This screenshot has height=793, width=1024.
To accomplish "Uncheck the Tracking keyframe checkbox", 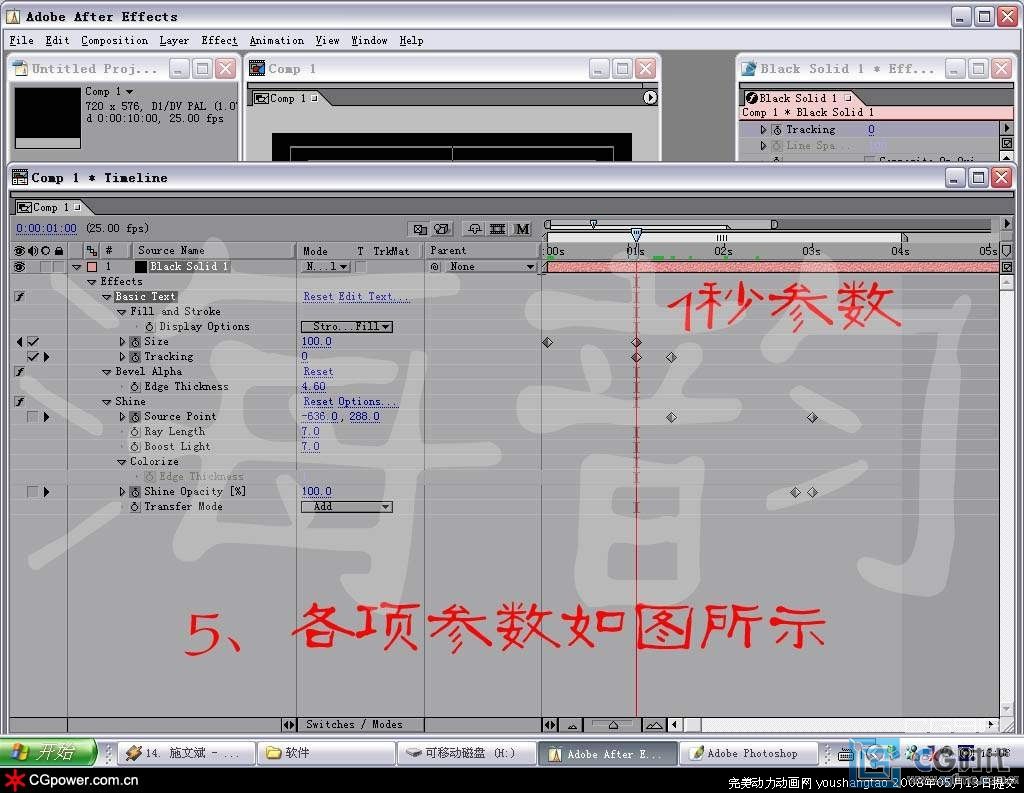I will [33, 357].
